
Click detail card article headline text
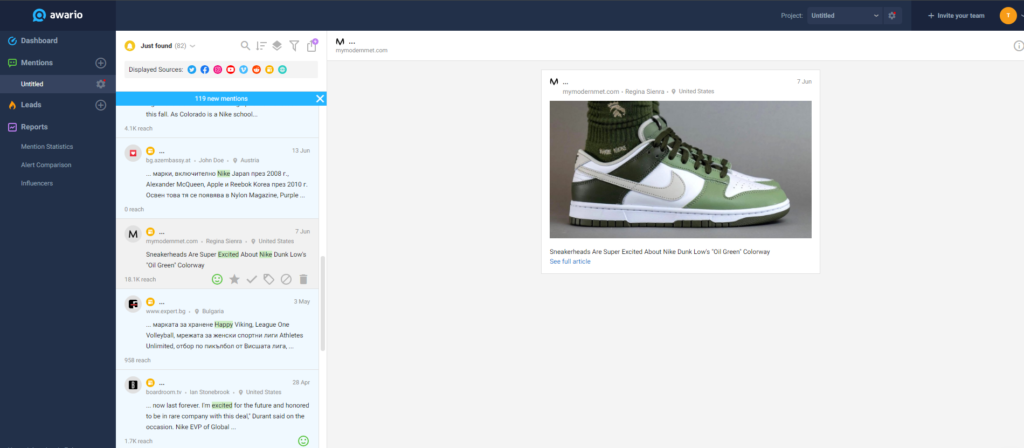660,251
